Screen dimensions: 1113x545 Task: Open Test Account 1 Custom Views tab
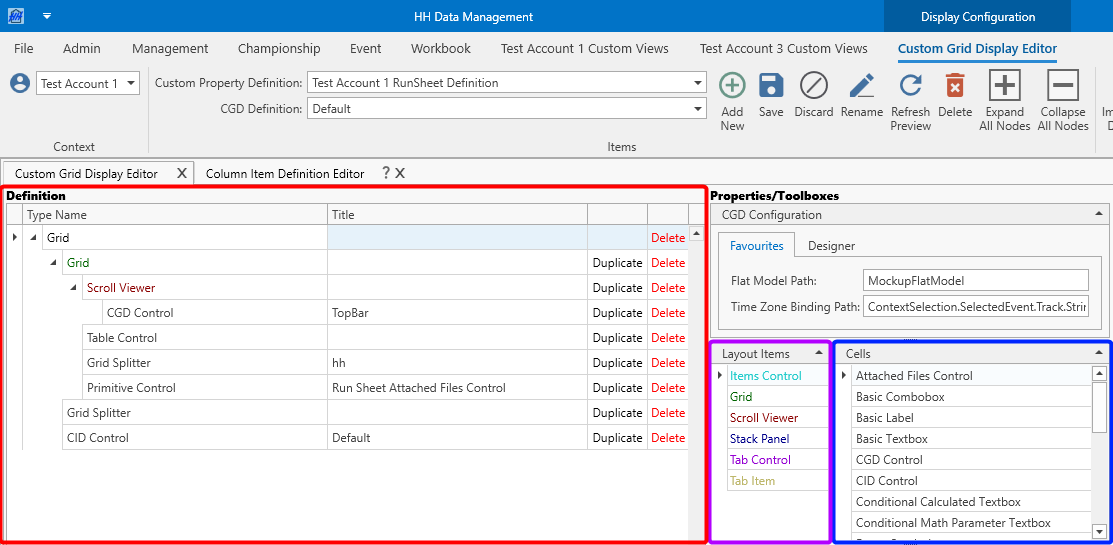pyautogui.click(x=584, y=48)
